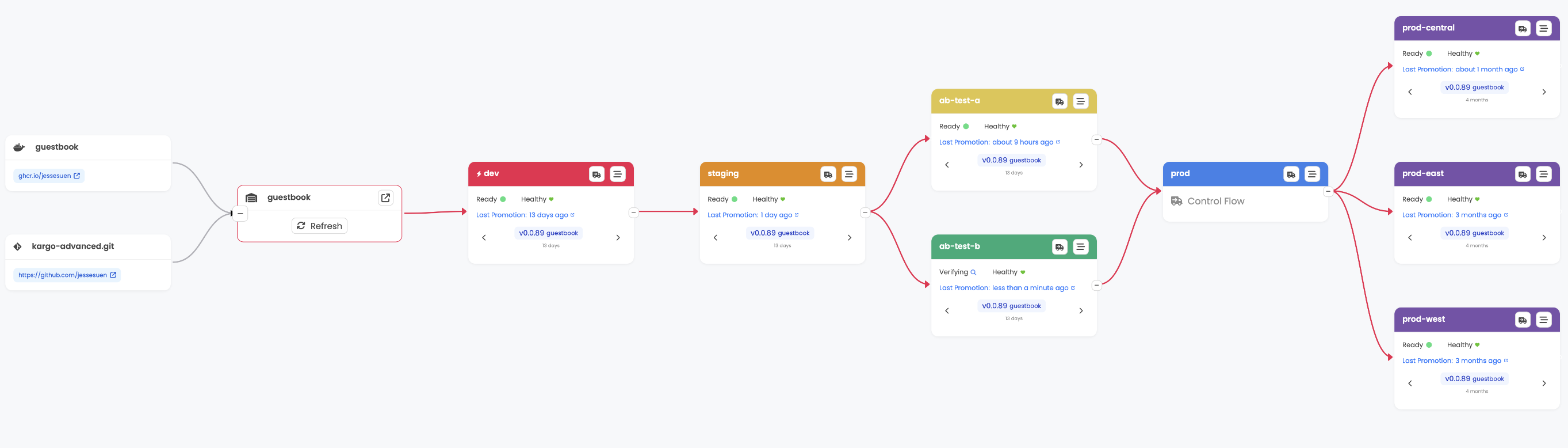Collapse the guestbook warehouse node with minus
The height and width of the screenshot is (448, 1568).
pos(240,213)
